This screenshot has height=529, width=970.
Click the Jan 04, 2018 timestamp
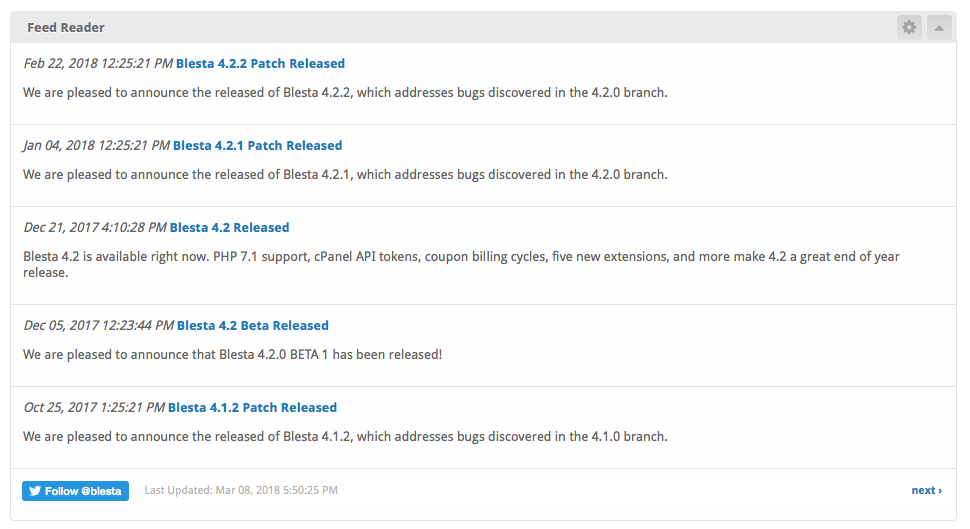tap(96, 146)
